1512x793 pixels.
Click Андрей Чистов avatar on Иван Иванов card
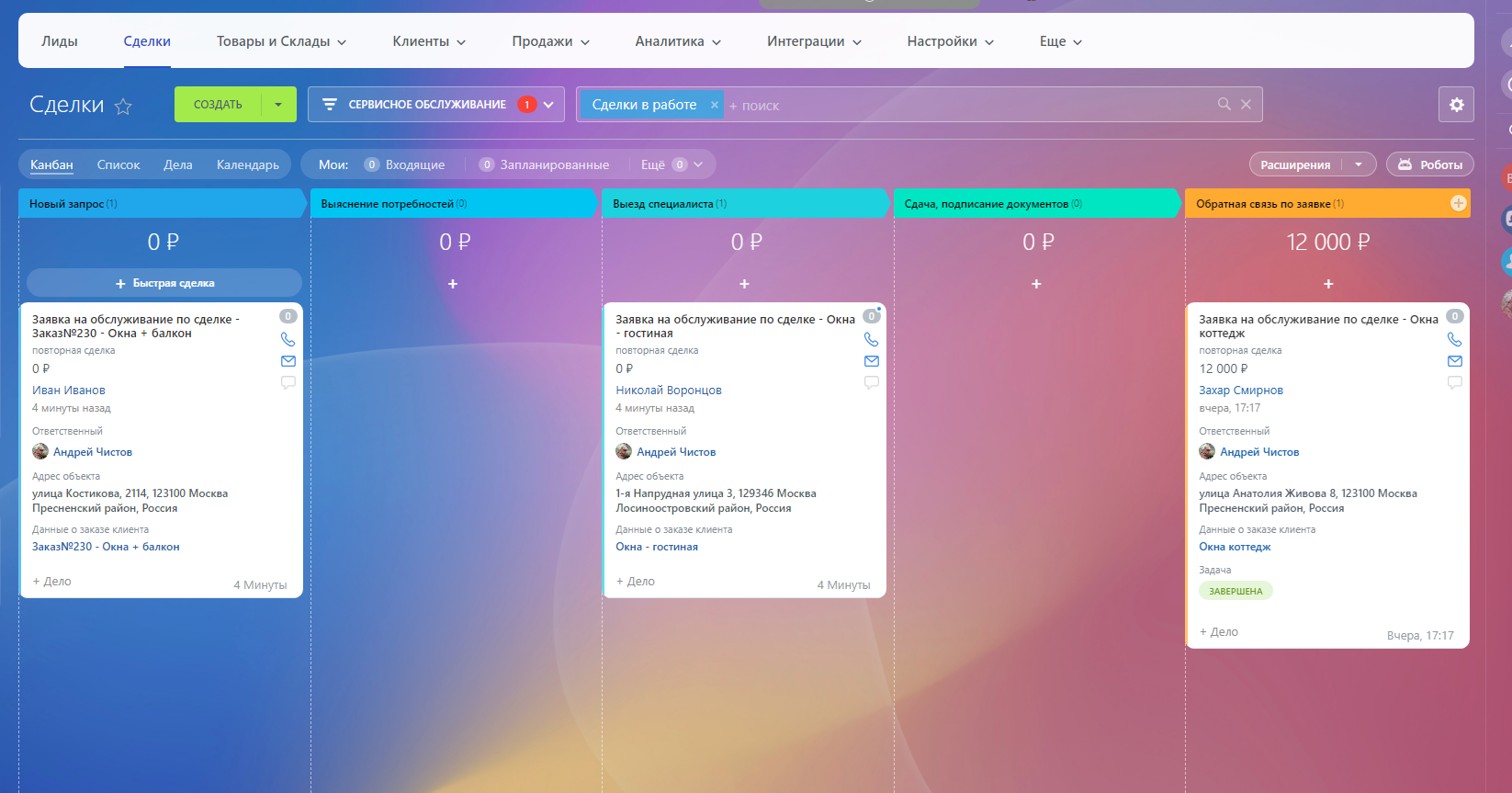pos(40,451)
